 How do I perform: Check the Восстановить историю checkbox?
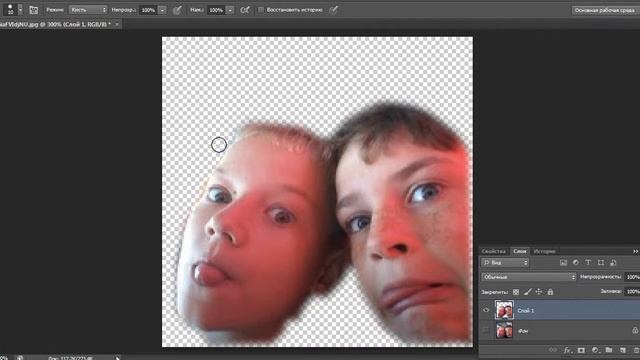click(261, 10)
